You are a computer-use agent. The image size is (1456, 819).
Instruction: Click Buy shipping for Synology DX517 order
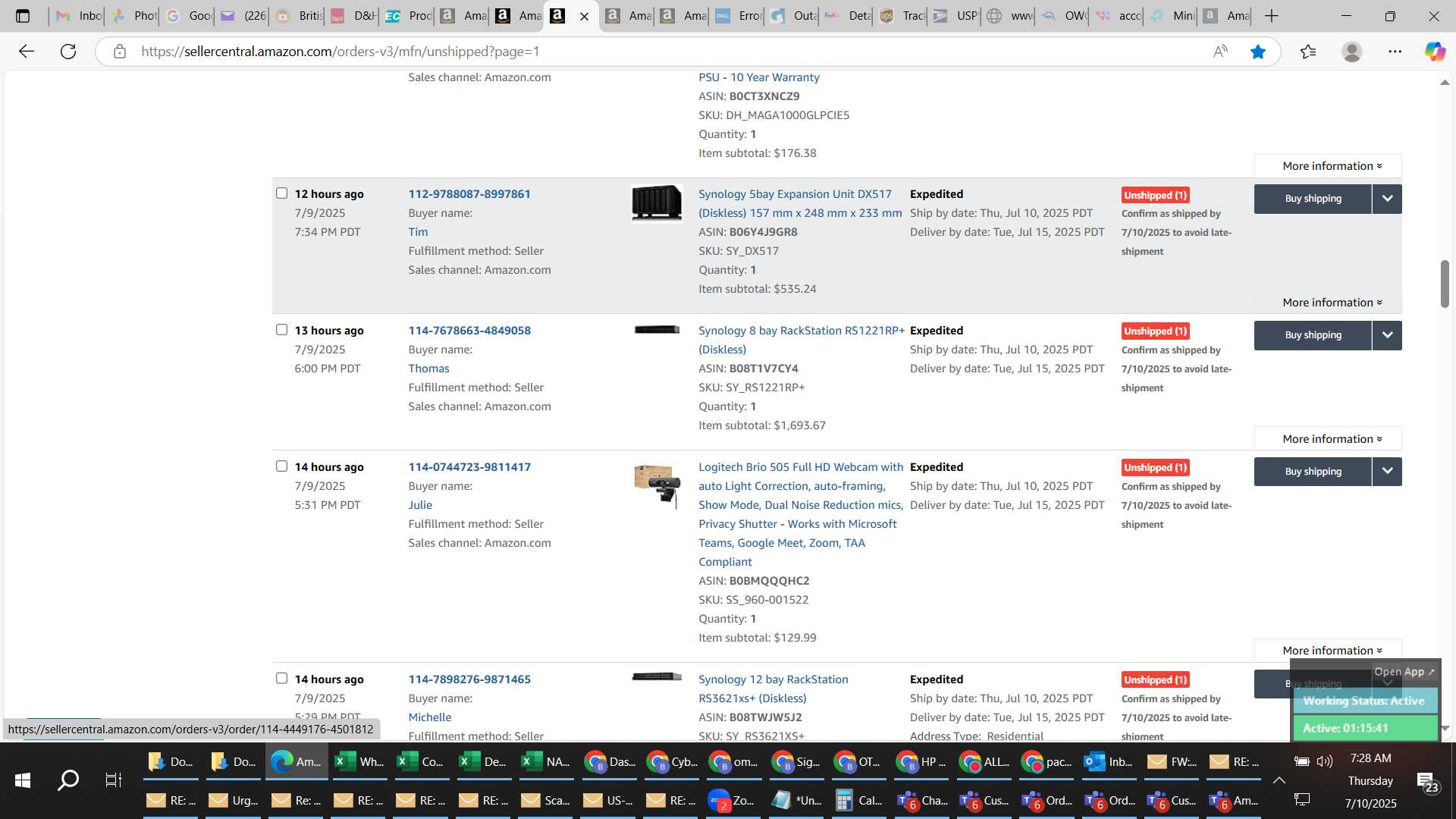[x=1313, y=199]
